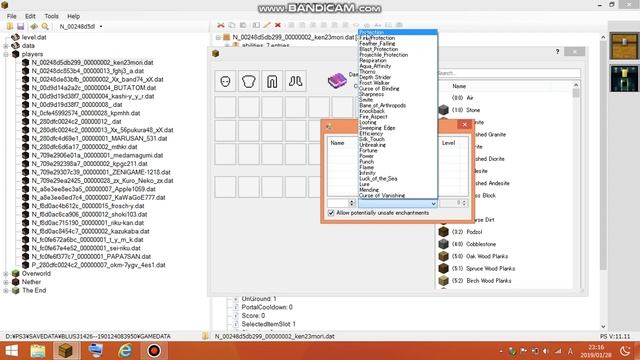Select N_a8e3ee8ec3a5_00000007_Apple1059.dat file
640x360 pixels.
pyautogui.click(x=93, y=189)
